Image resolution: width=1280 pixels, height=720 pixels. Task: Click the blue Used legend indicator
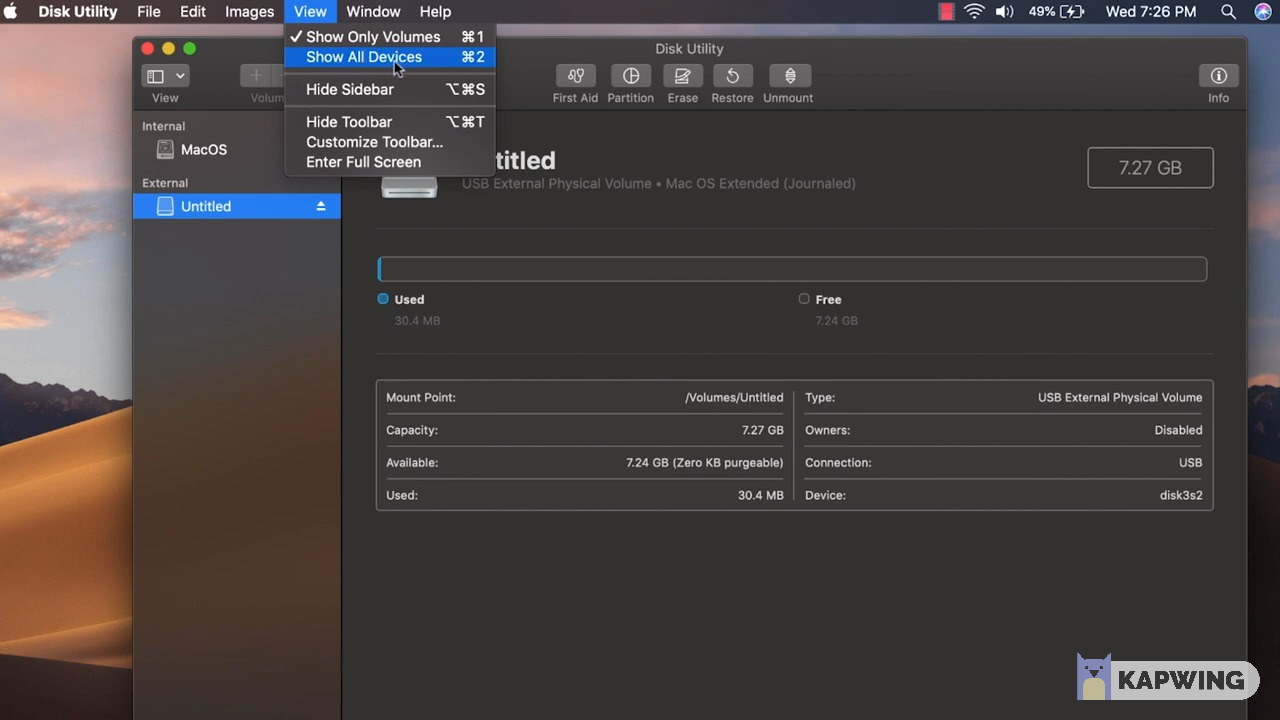point(383,299)
